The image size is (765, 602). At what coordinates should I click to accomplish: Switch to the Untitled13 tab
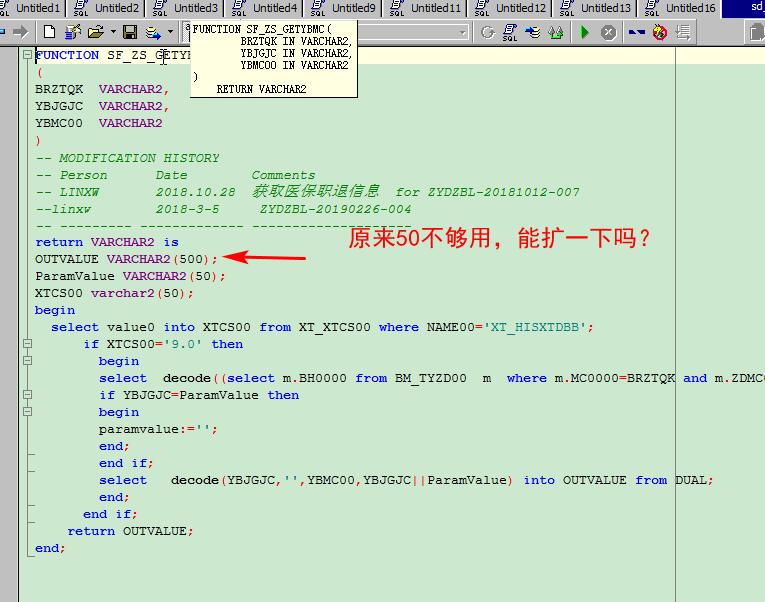pyautogui.click(x=595, y=8)
